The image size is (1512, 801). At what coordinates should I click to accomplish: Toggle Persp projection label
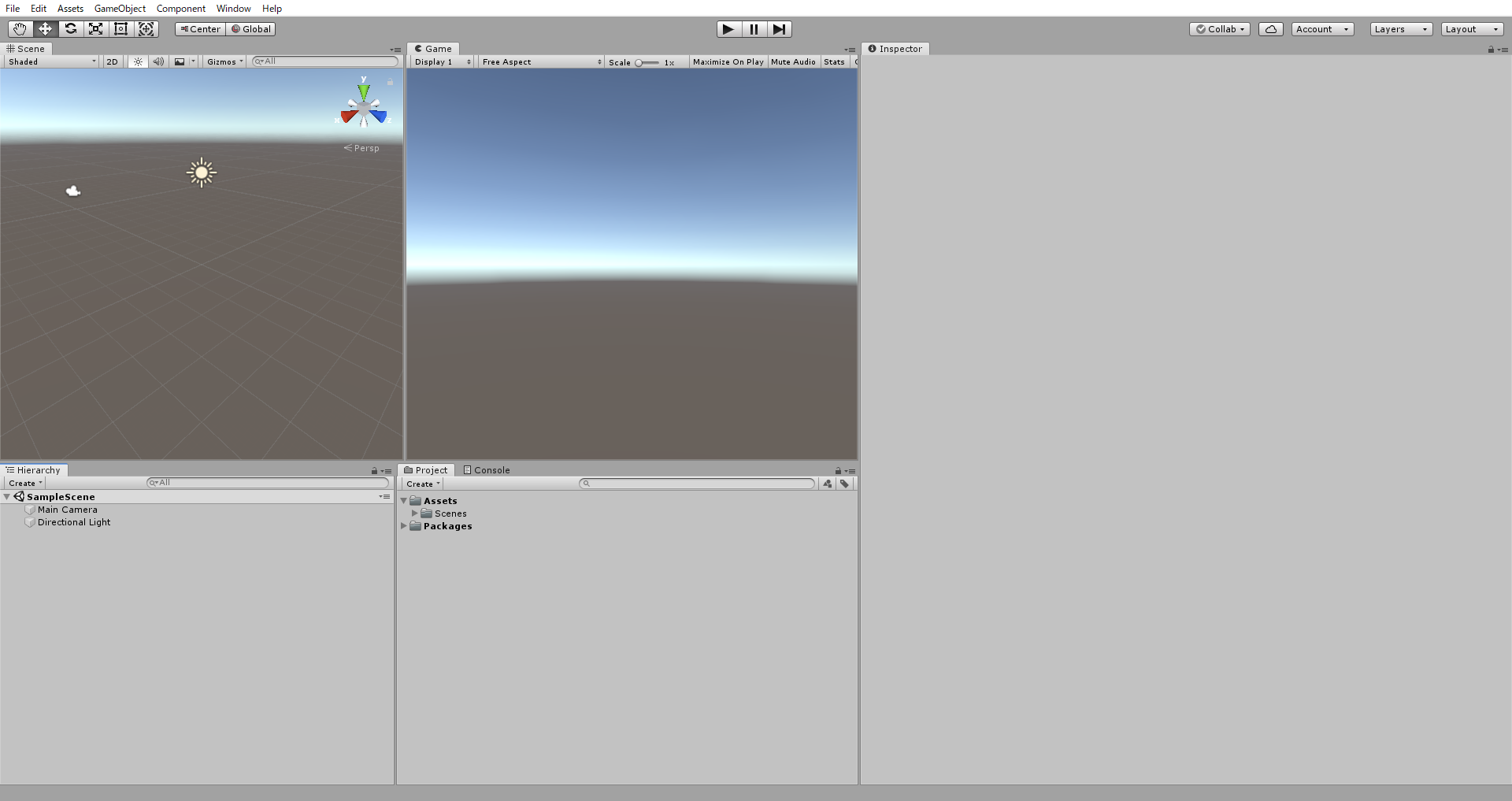coord(361,148)
